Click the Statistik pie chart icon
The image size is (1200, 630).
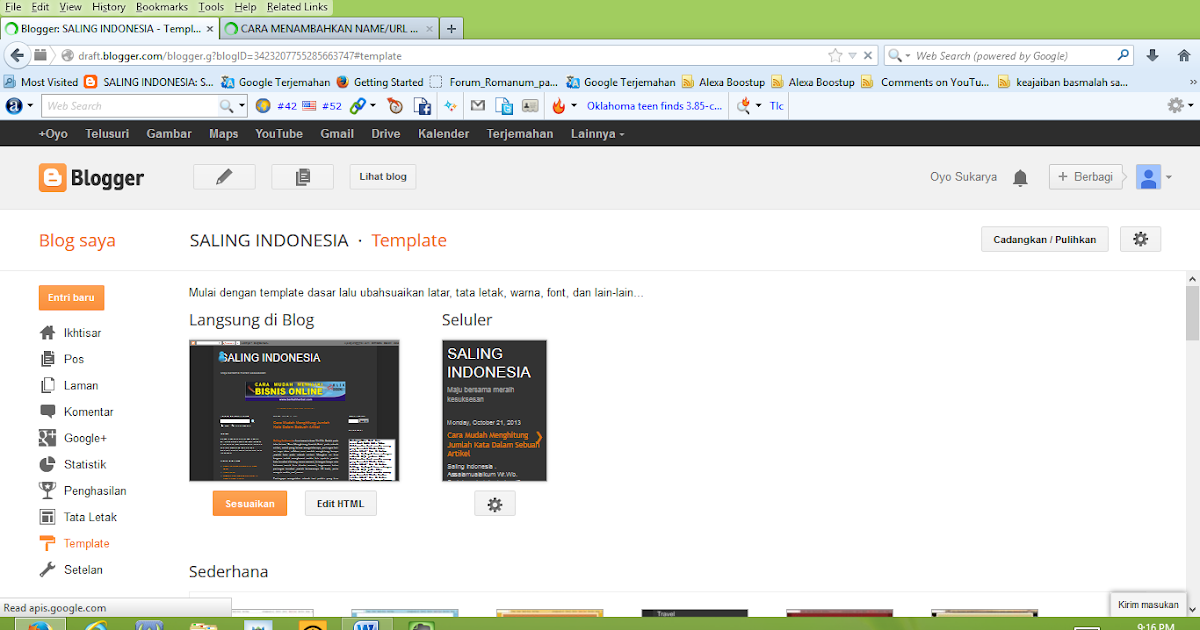[x=47, y=464]
